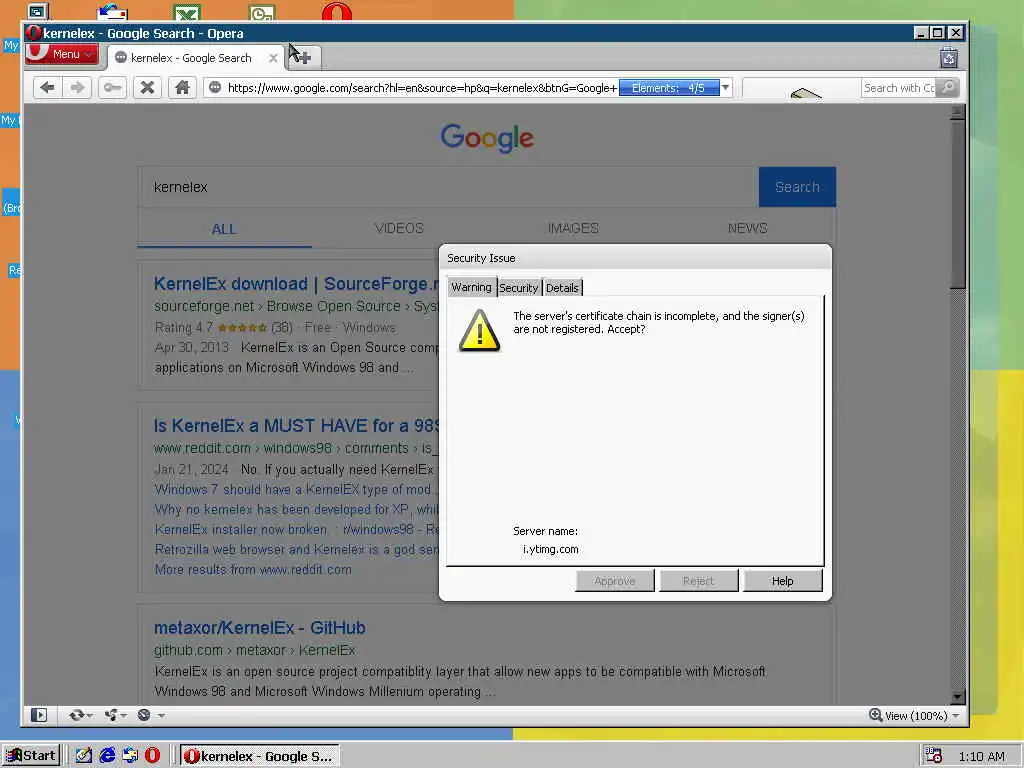Click the magnifier search engine icon
Image resolution: width=1024 pixels, height=768 pixels.
(948, 88)
